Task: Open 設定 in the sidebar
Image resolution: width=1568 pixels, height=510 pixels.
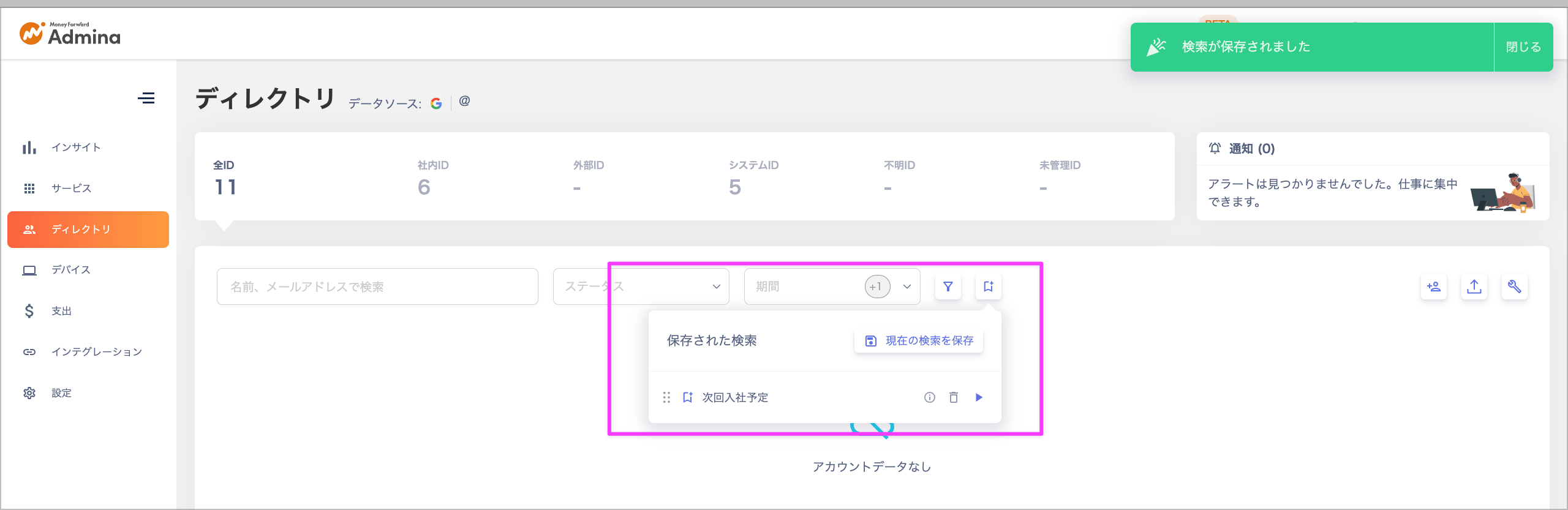Action: 88,393
